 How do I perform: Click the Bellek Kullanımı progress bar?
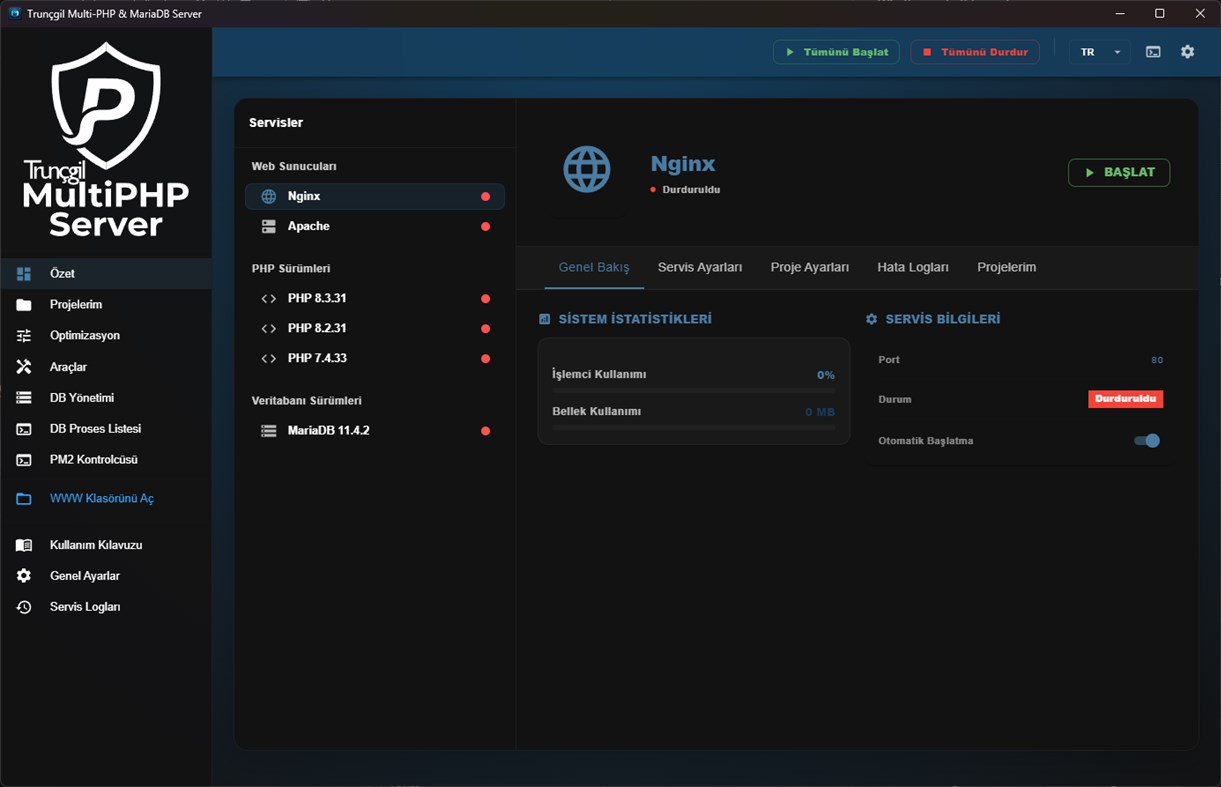[x=693, y=427]
